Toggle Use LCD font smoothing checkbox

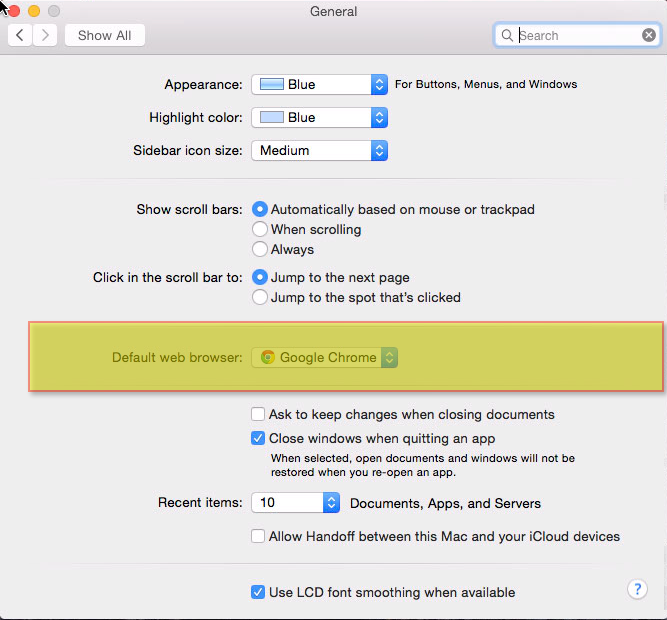point(258,592)
